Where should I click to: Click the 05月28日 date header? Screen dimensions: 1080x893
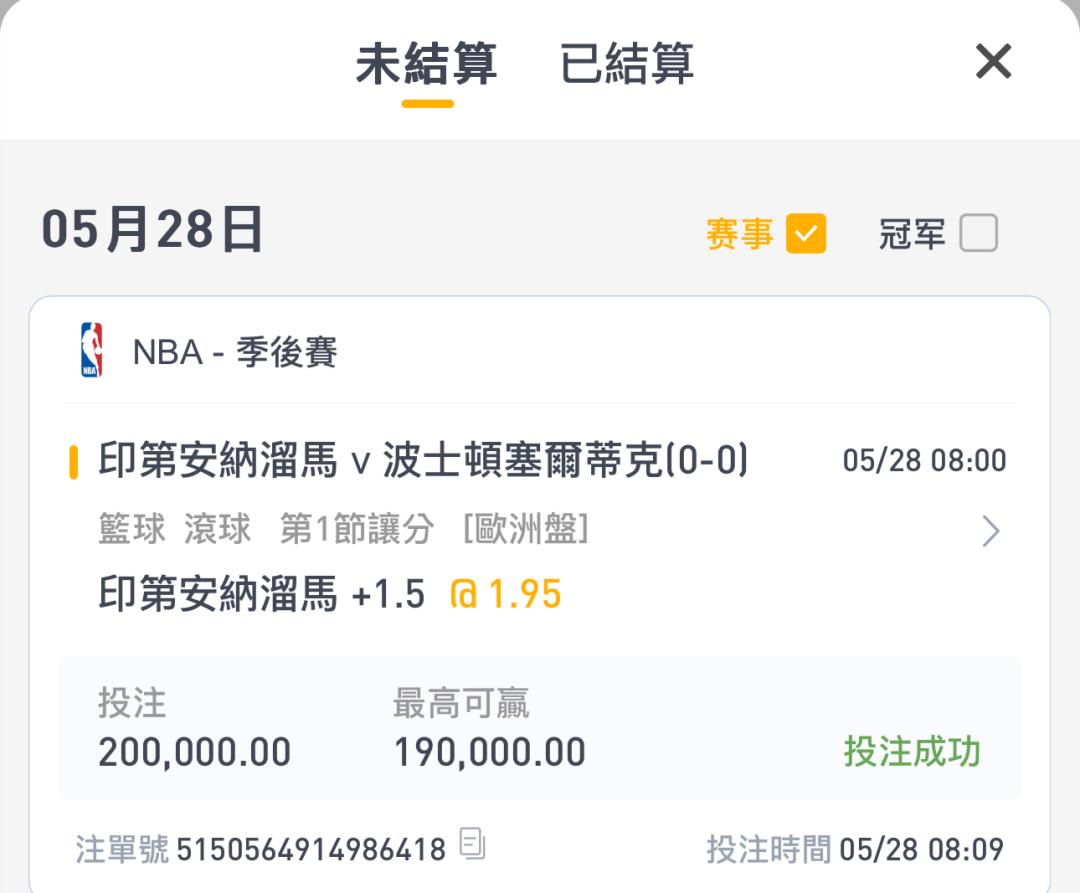point(152,230)
